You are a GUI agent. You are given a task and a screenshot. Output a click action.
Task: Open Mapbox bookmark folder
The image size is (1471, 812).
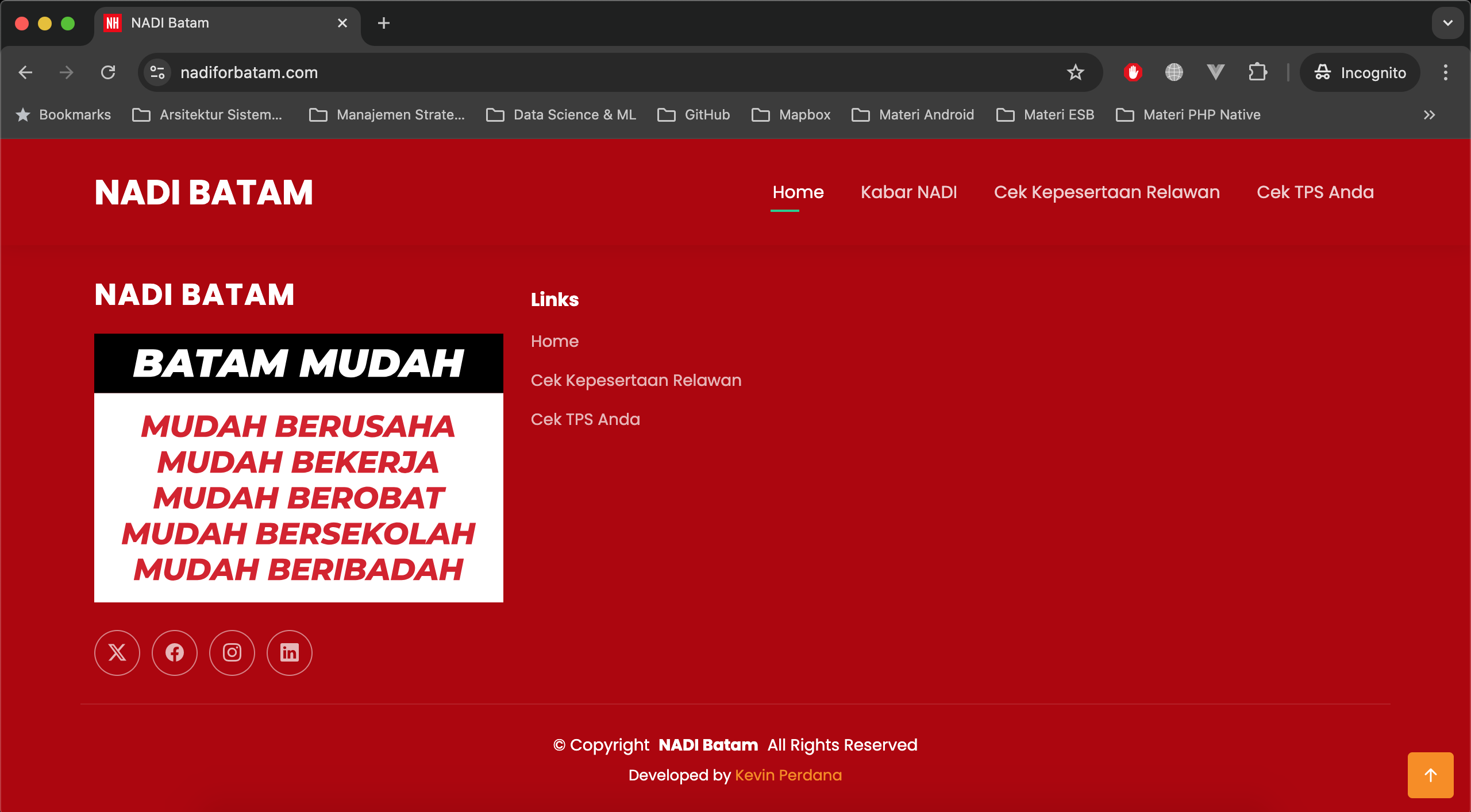pyautogui.click(x=791, y=115)
